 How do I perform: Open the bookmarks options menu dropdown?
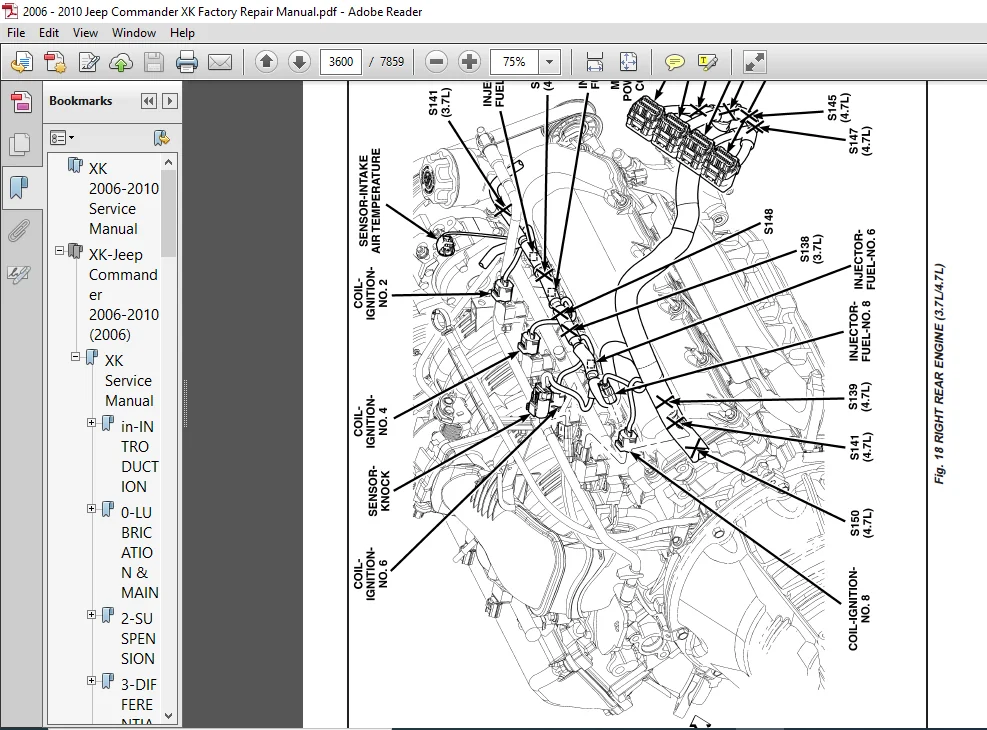click(x=62, y=138)
